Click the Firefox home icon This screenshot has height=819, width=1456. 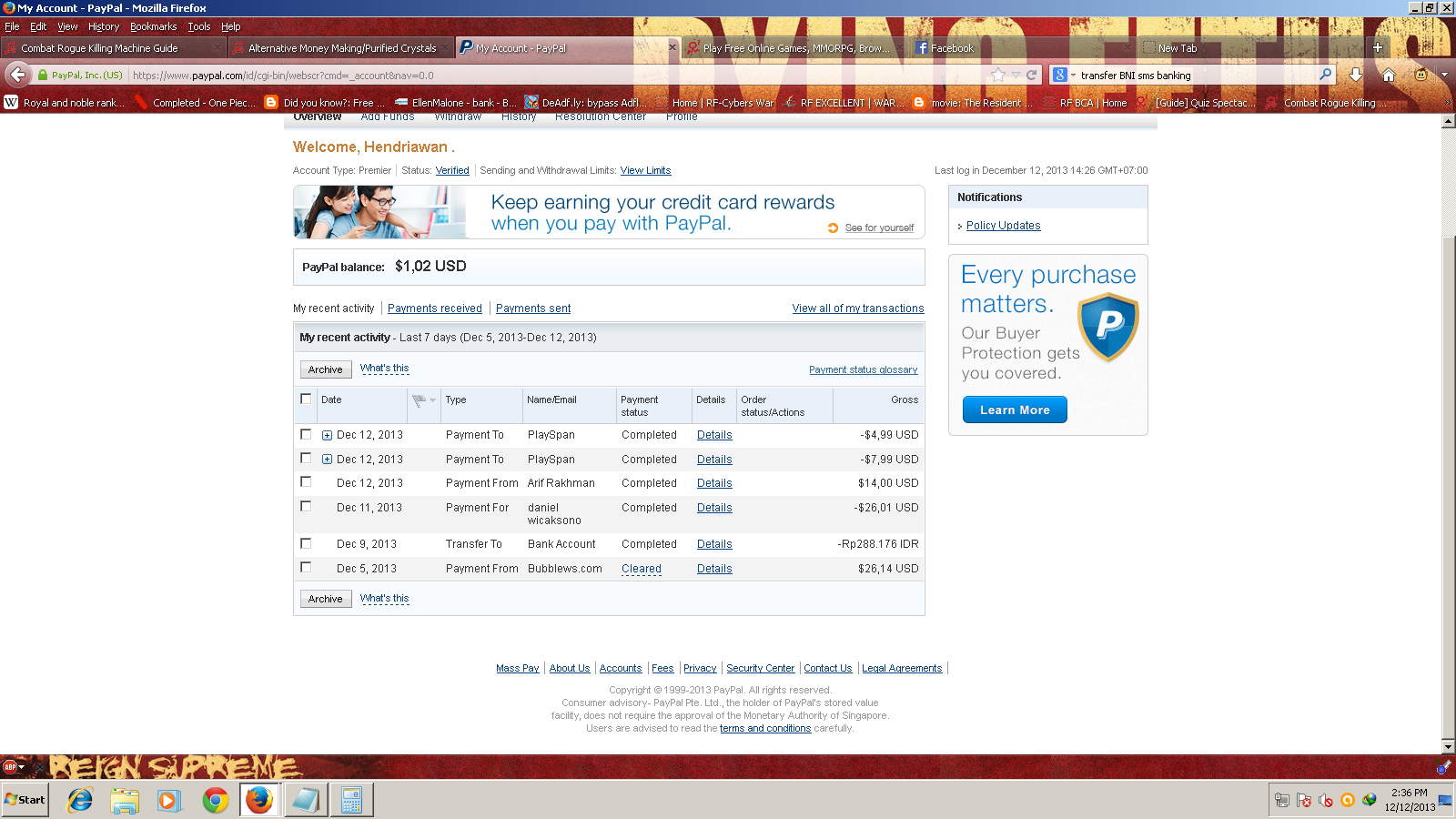click(1388, 75)
